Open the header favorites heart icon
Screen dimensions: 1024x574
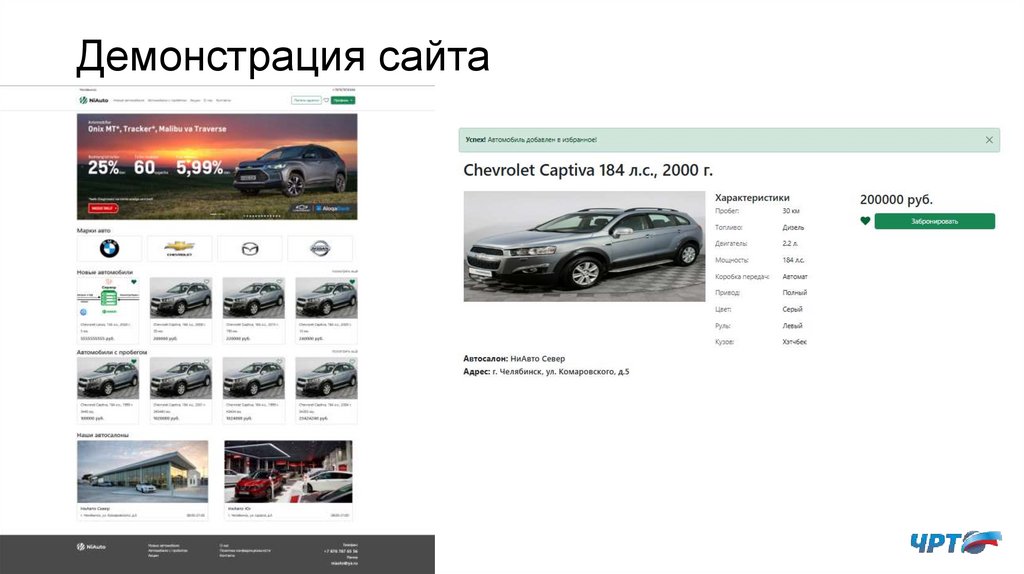(x=327, y=101)
